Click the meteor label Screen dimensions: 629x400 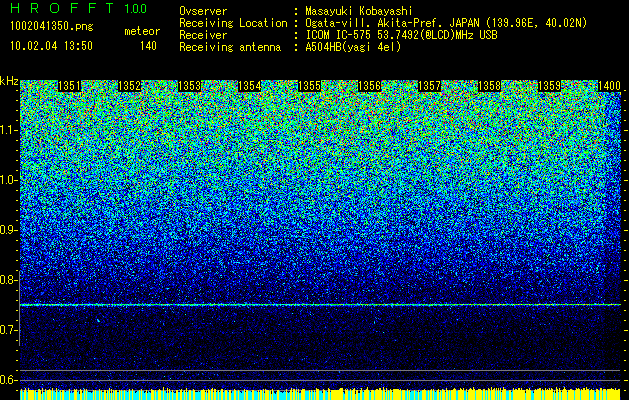[x=142, y=31]
